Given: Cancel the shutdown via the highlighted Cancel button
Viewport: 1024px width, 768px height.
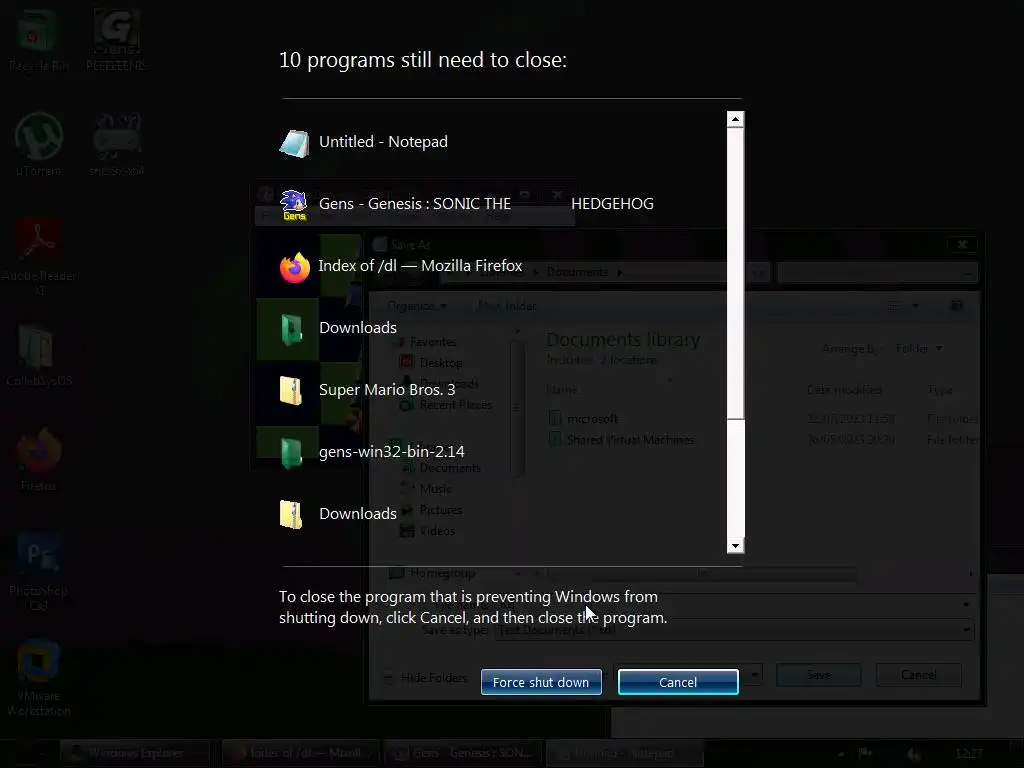Looking at the screenshot, I should 678,682.
